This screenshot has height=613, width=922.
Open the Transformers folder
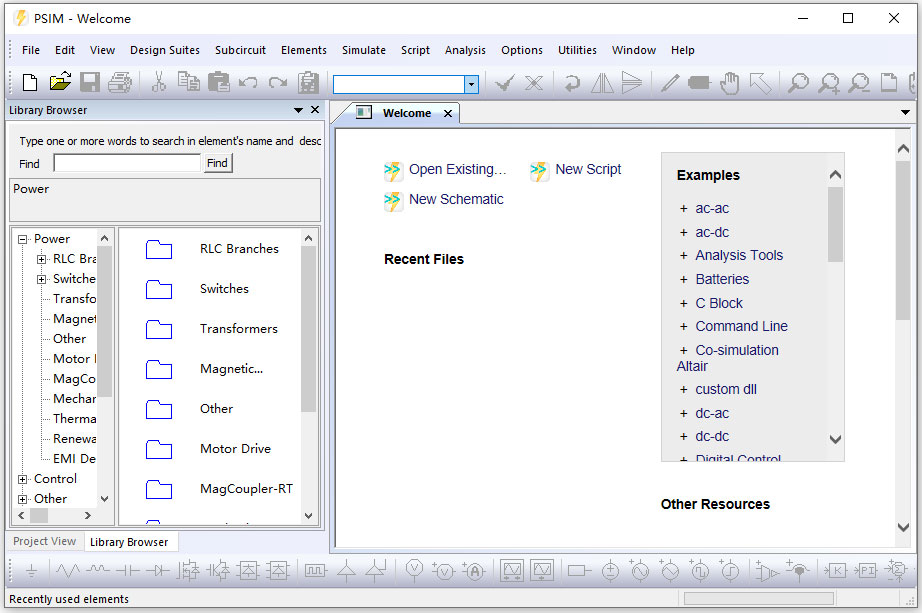pos(238,329)
